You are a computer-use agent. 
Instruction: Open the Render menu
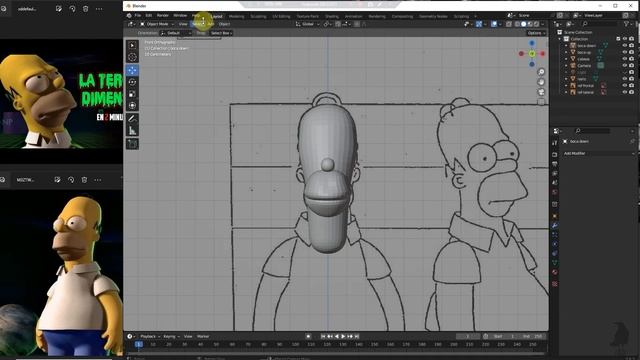162,16
